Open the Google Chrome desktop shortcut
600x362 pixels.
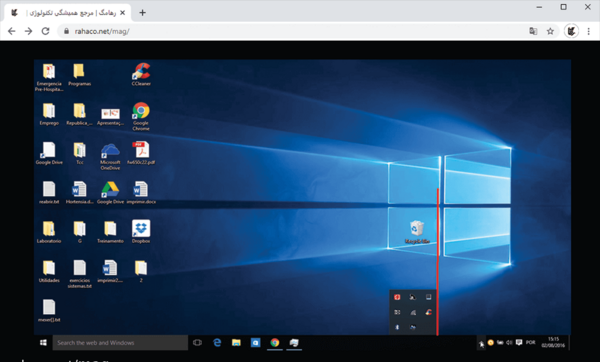(141, 116)
